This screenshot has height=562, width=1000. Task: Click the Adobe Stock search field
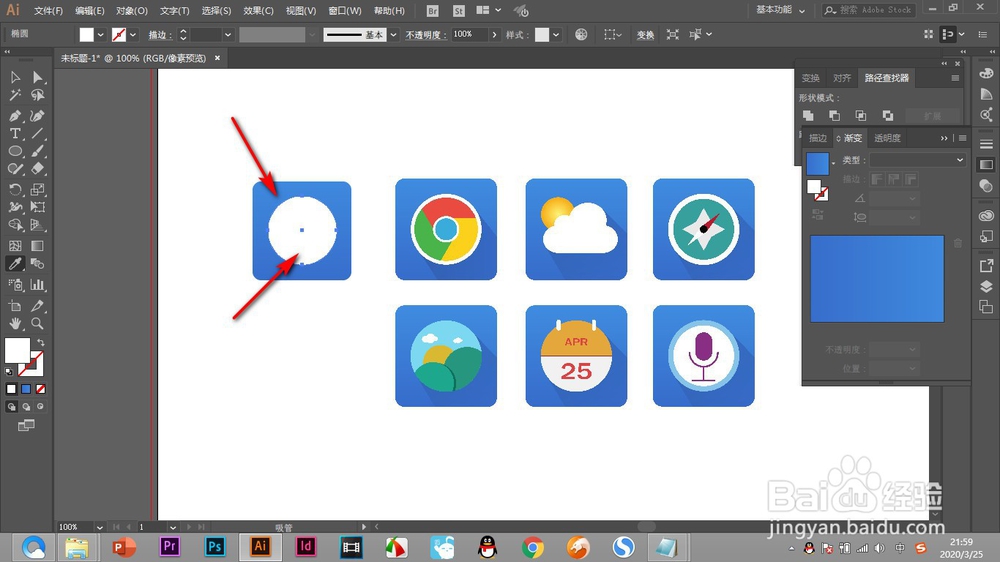[870, 10]
